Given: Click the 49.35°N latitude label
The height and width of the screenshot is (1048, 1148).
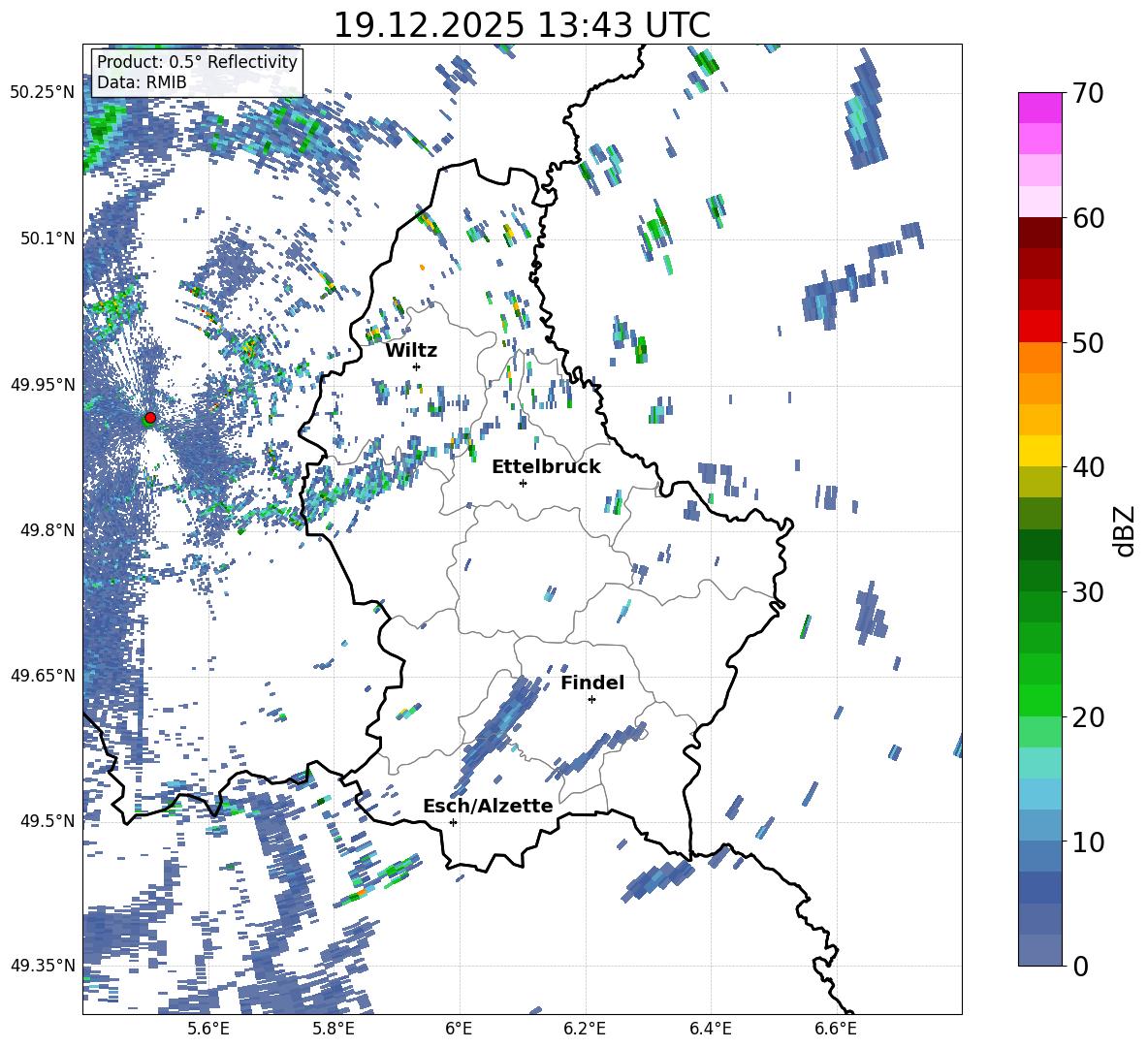Looking at the screenshot, I should coord(43,966).
